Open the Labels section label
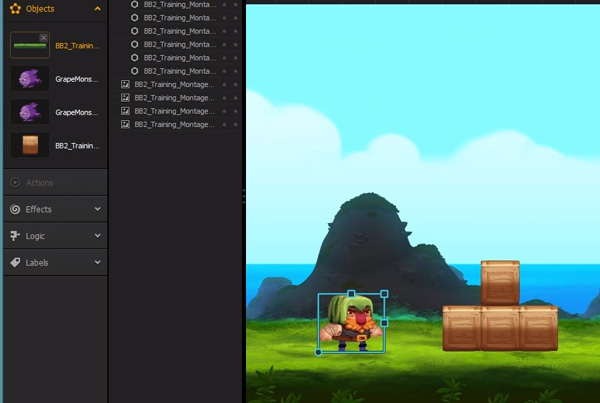Screen dimensions: 600x403 (x=37, y=263)
